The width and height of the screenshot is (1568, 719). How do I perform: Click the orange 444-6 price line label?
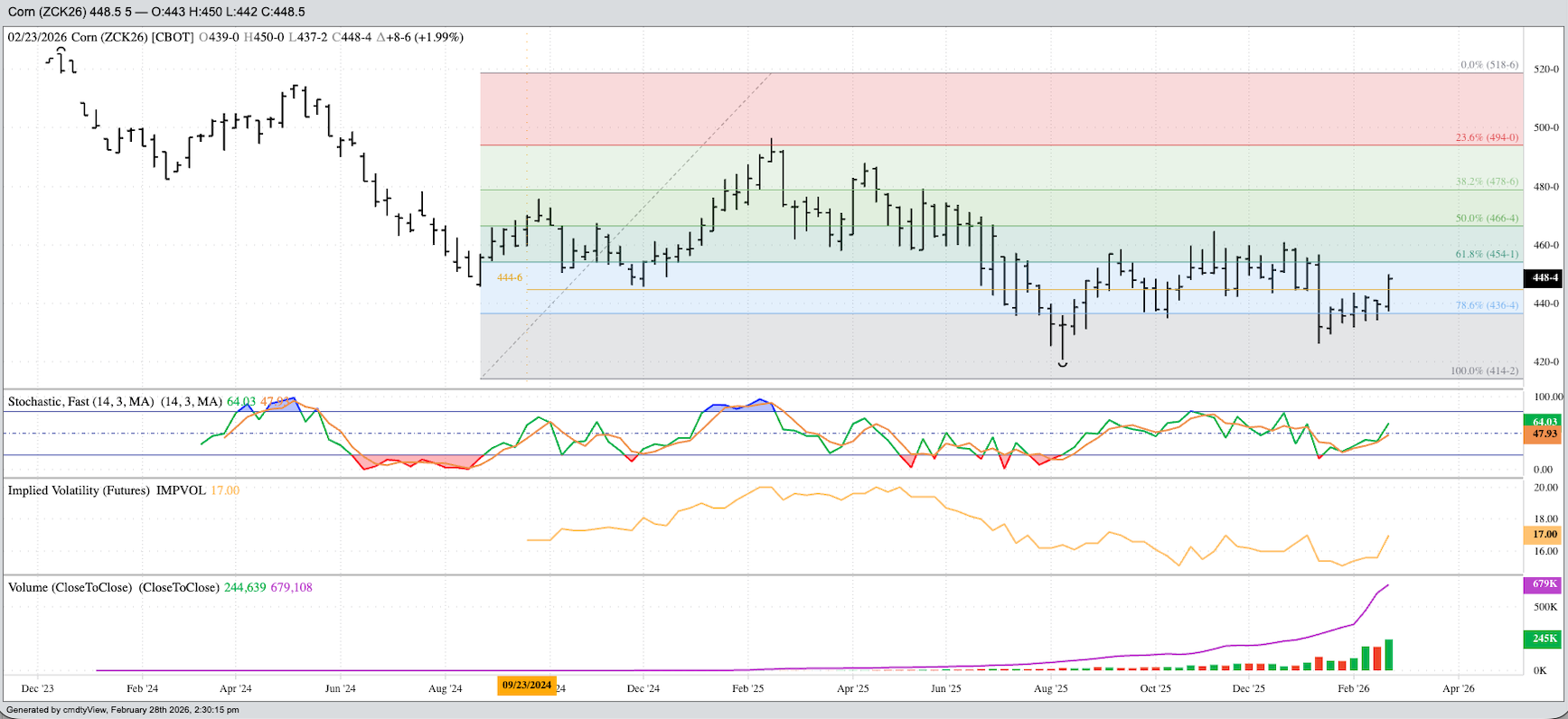510,277
